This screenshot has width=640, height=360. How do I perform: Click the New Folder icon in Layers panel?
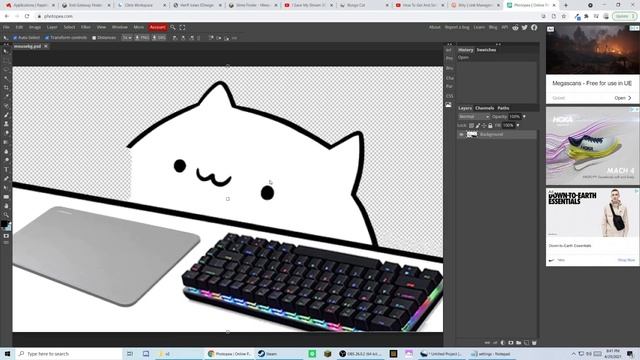[518, 343]
